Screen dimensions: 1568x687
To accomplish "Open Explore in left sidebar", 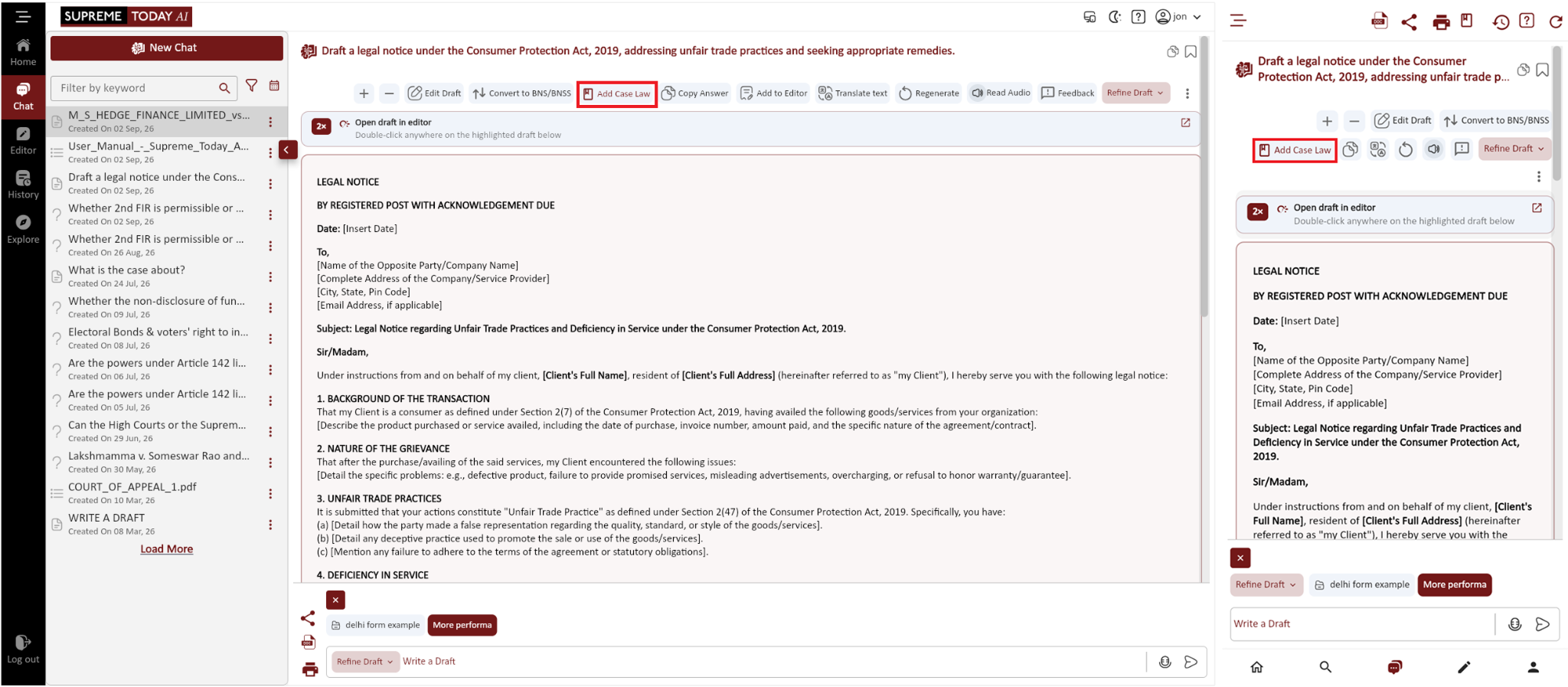I will (x=23, y=230).
